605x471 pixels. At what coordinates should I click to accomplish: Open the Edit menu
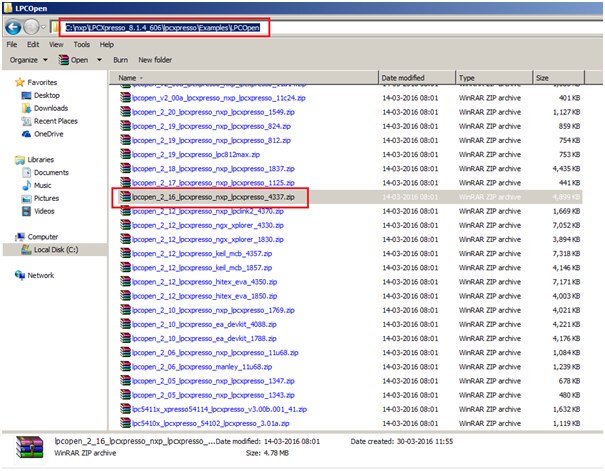(x=33, y=44)
